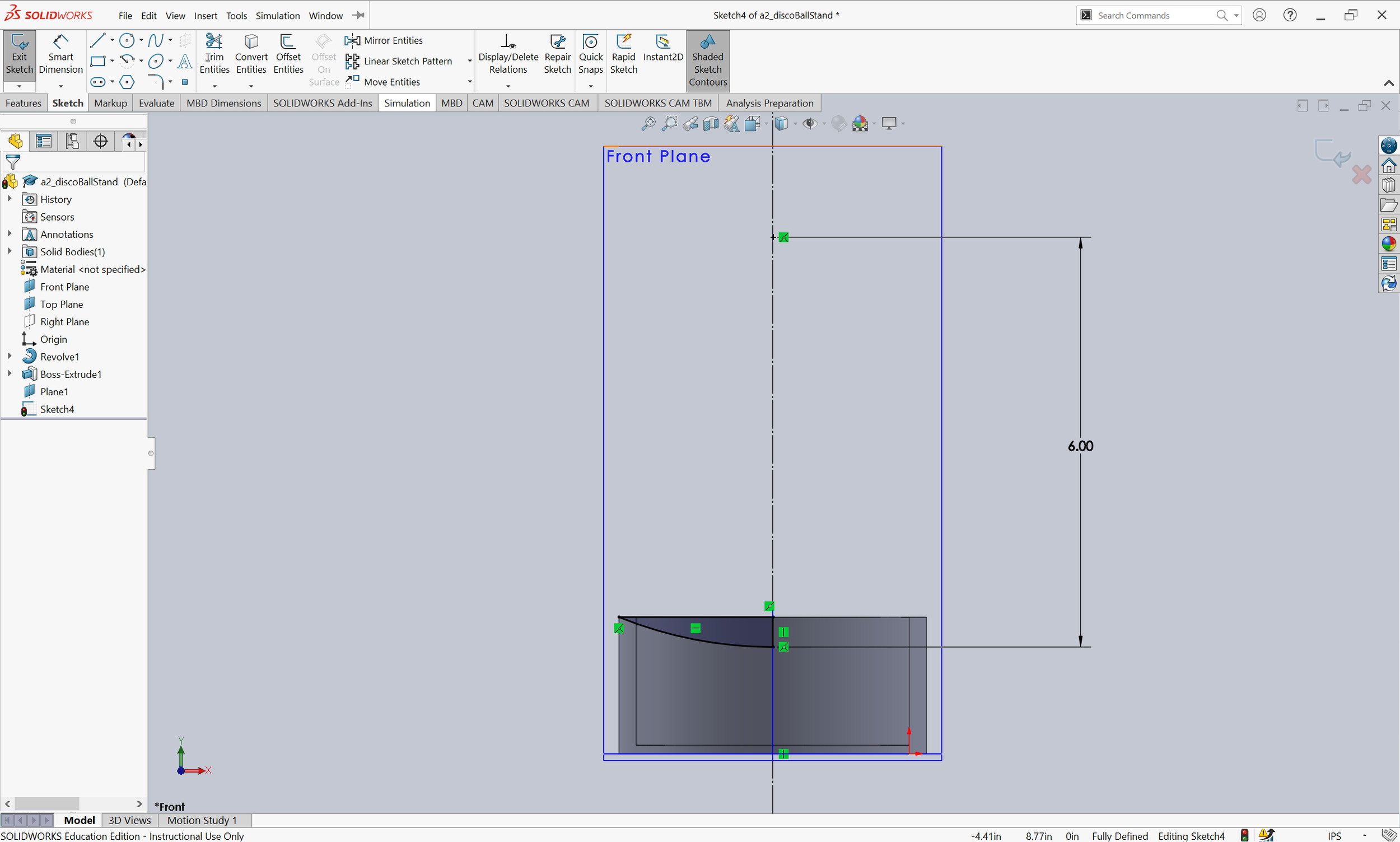Open the Insert menu

pos(206,15)
